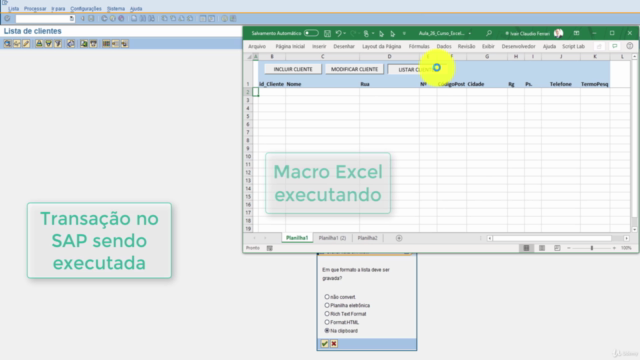Select the 'Na clipboard' radio option
The width and height of the screenshot is (640, 360).
coord(327,331)
